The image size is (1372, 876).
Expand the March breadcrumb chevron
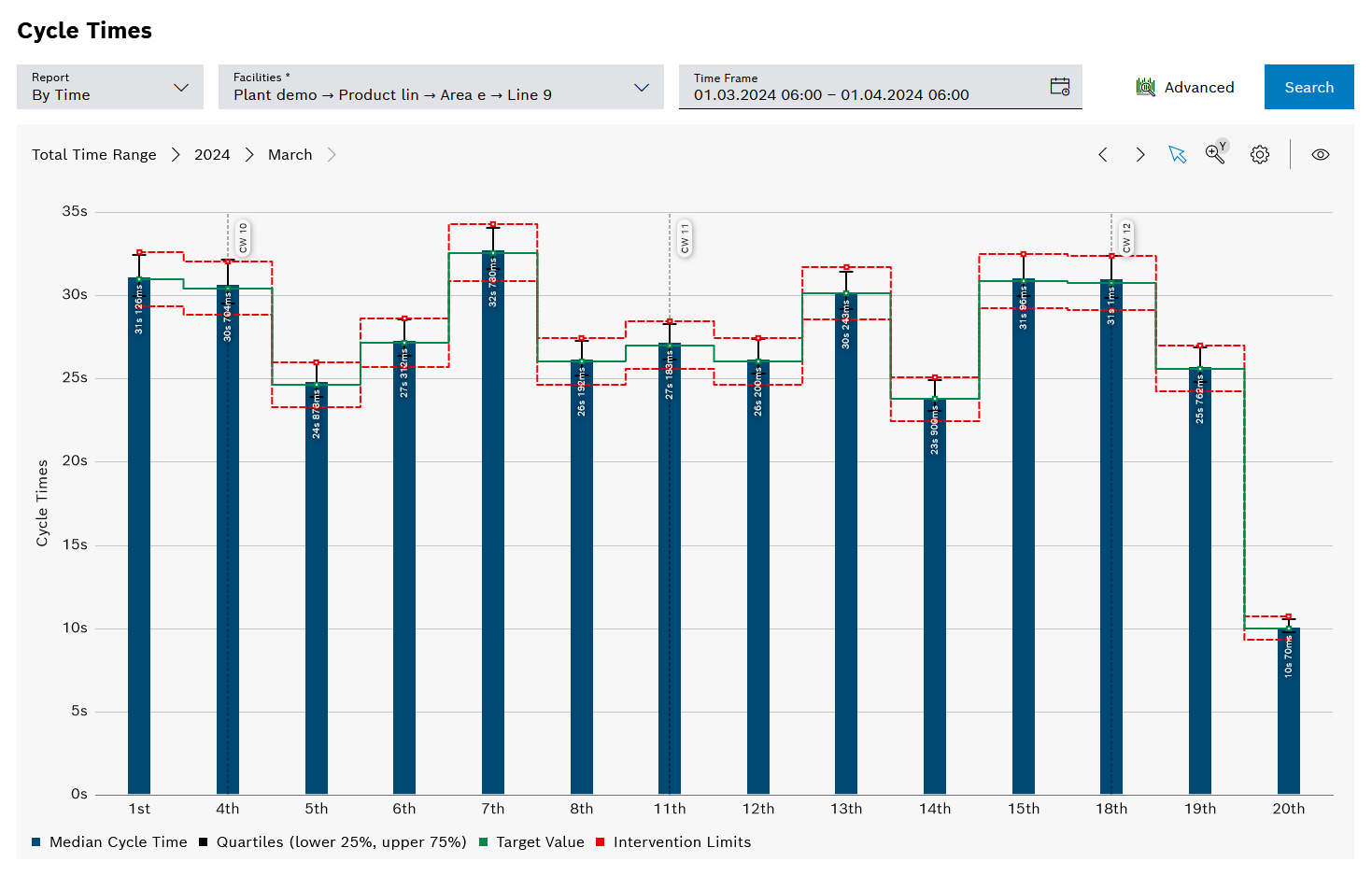(332, 154)
